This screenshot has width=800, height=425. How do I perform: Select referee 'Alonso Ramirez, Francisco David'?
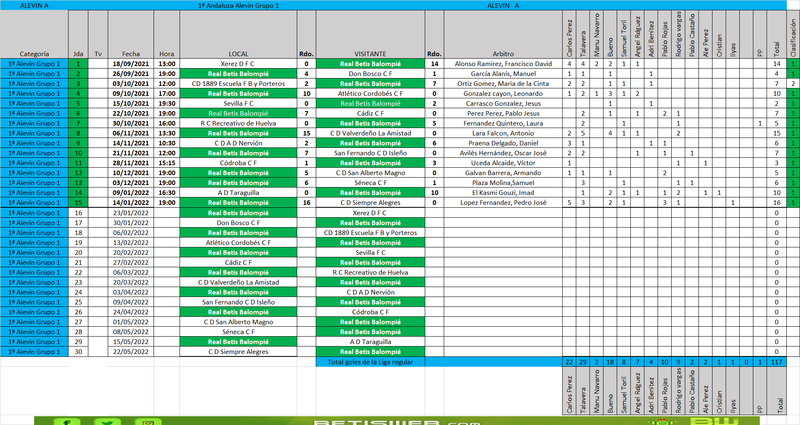[x=503, y=64]
